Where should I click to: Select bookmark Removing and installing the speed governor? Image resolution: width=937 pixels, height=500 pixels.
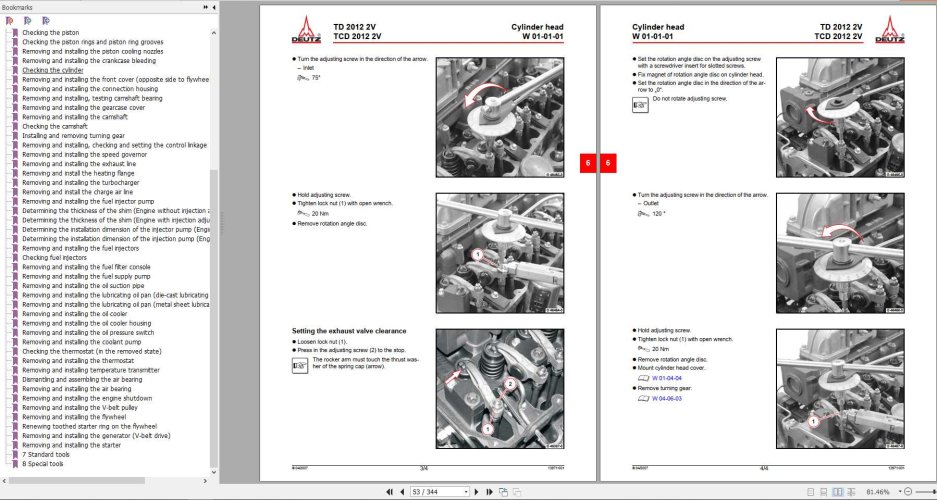(84, 154)
